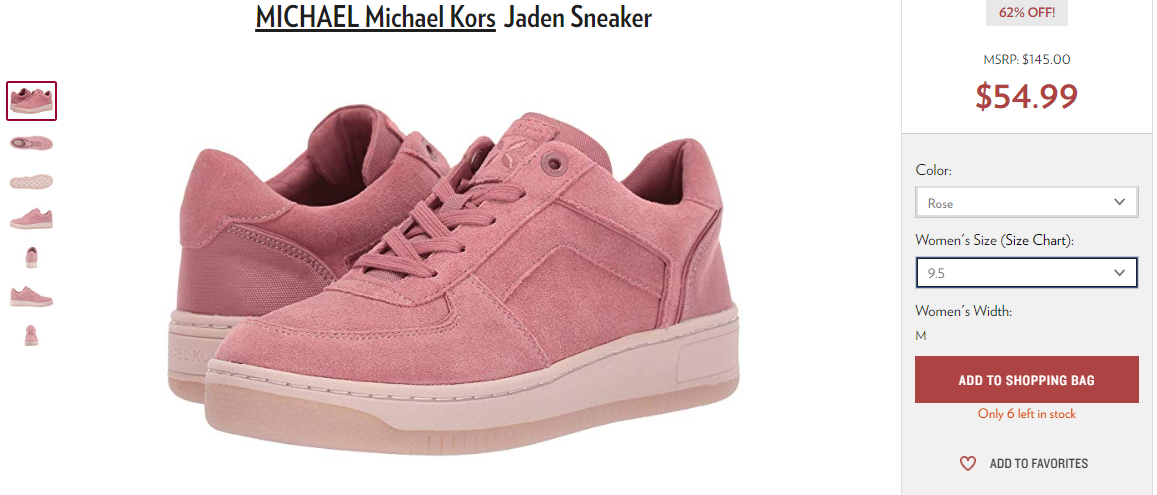Click the 62% OFF badge
Viewport: 1157px width, 495px height.
pyautogui.click(x=1026, y=13)
